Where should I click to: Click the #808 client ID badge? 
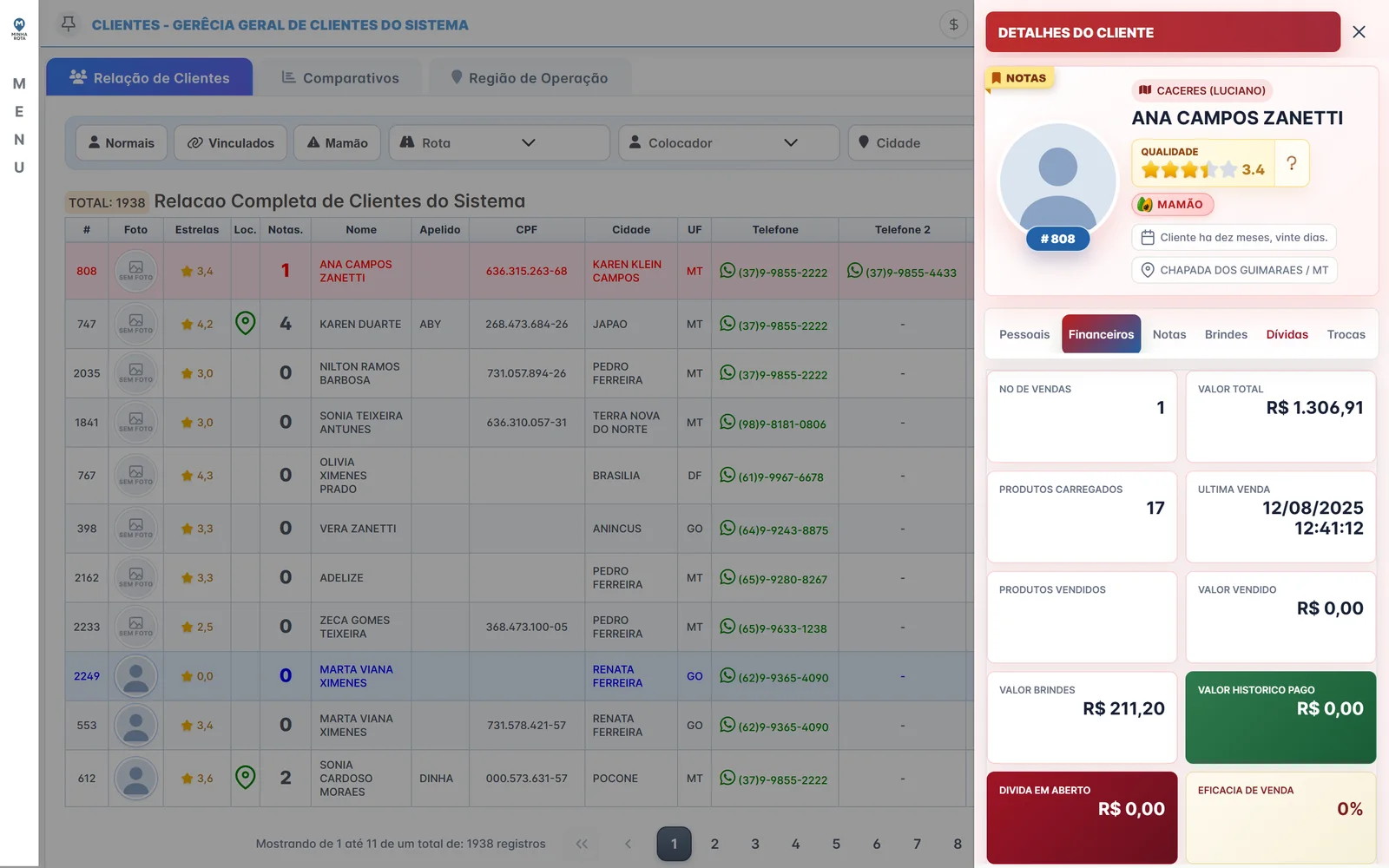1057,239
